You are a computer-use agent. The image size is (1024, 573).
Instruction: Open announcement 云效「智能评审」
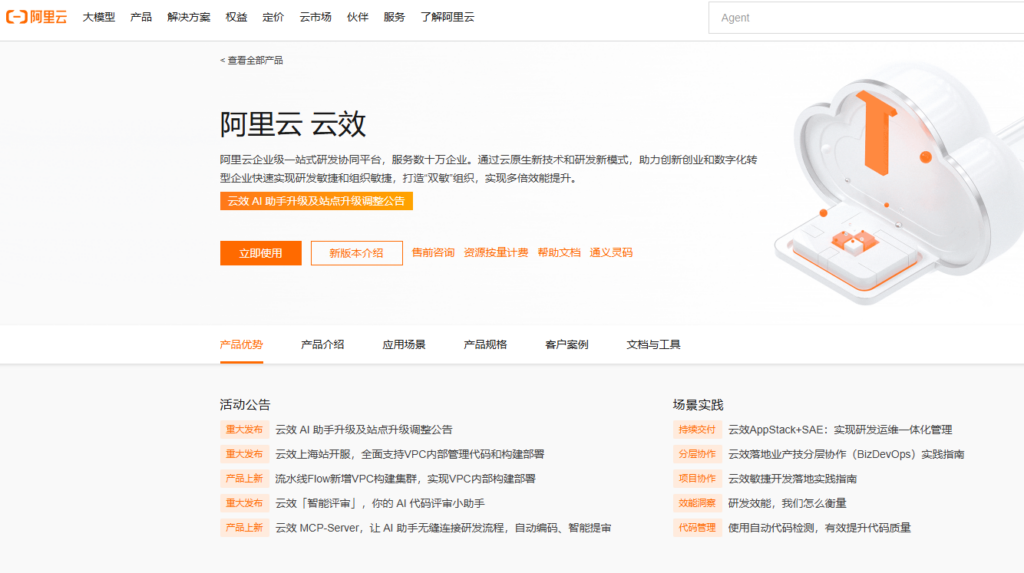pos(379,503)
